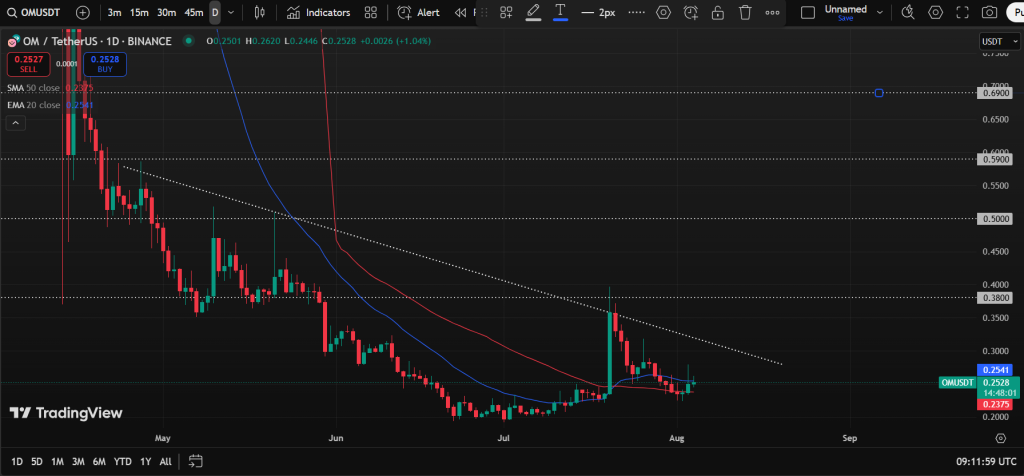Open drawing settings hexagon in floating toolbar
This screenshot has height=476, width=1024.
pyautogui.click(x=664, y=12)
